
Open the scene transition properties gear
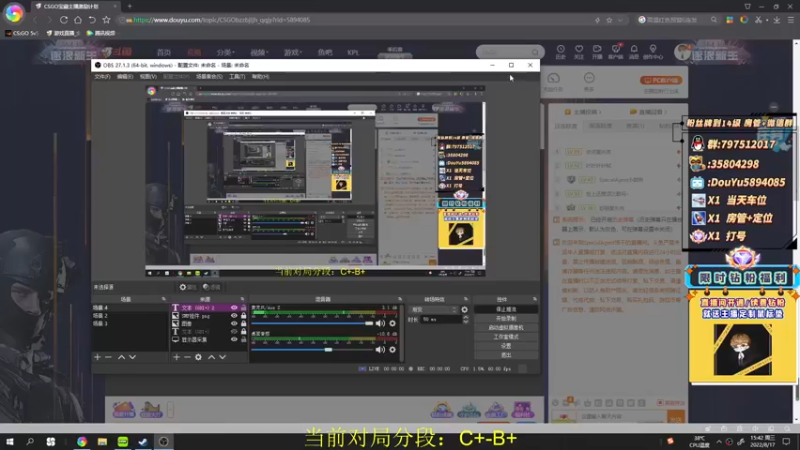[464, 310]
